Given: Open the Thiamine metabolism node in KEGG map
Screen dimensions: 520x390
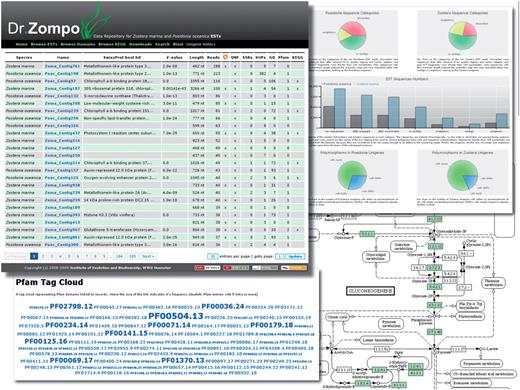Looking at the screenshot, I should click(x=493, y=283).
